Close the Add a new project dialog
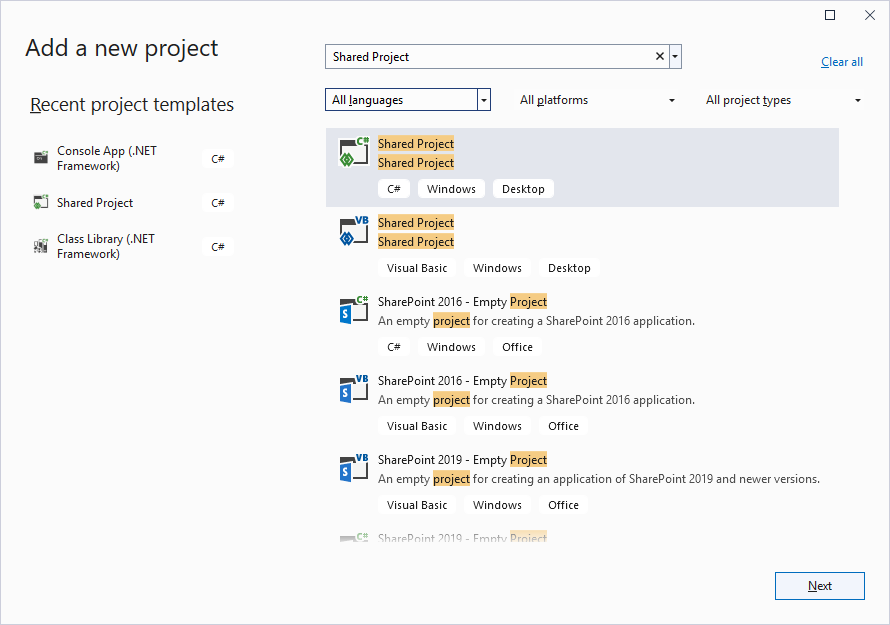The width and height of the screenshot is (890, 625). pos(870,15)
